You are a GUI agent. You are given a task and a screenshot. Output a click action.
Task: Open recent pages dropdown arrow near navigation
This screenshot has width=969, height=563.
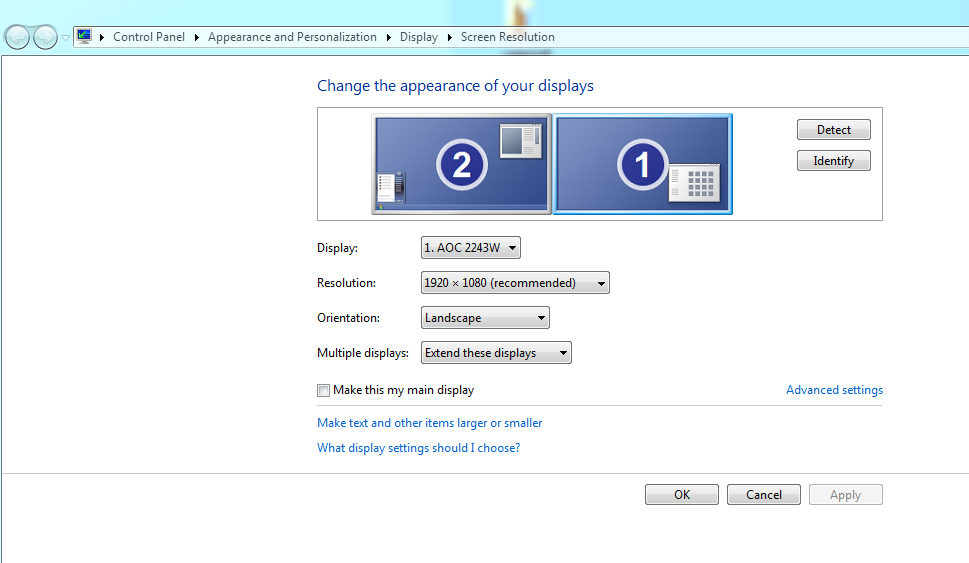pyautogui.click(x=65, y=38)
